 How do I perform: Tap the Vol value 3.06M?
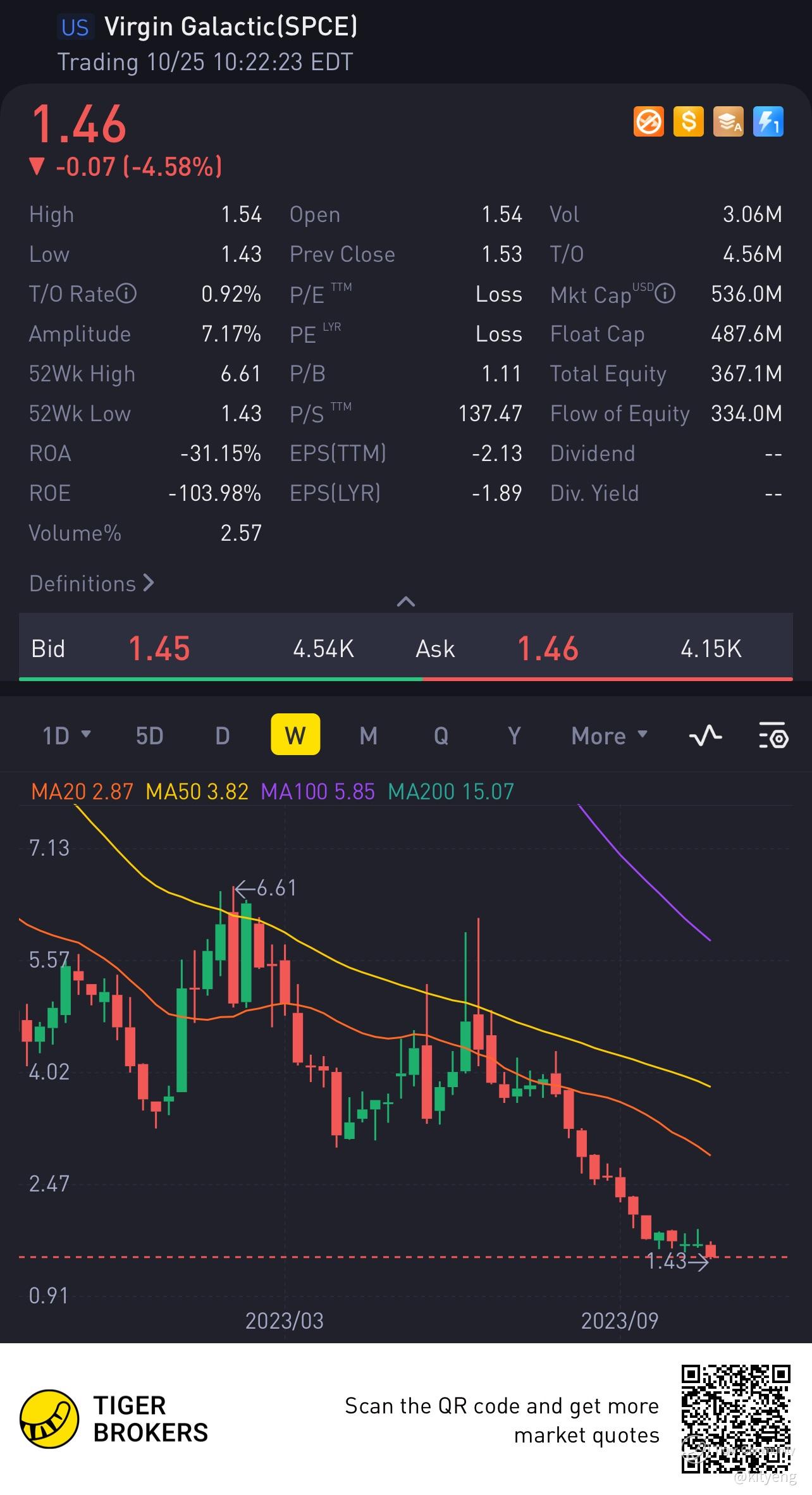point(753,214)
